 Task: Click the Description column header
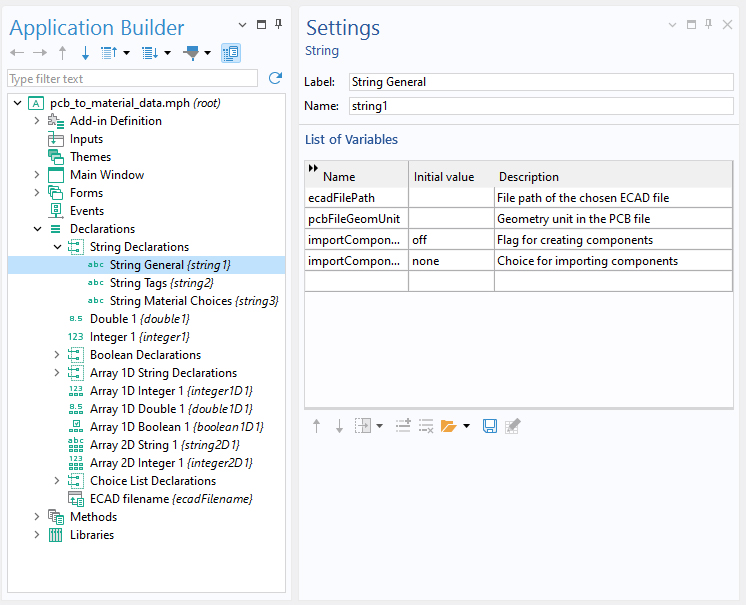point(529,177)
